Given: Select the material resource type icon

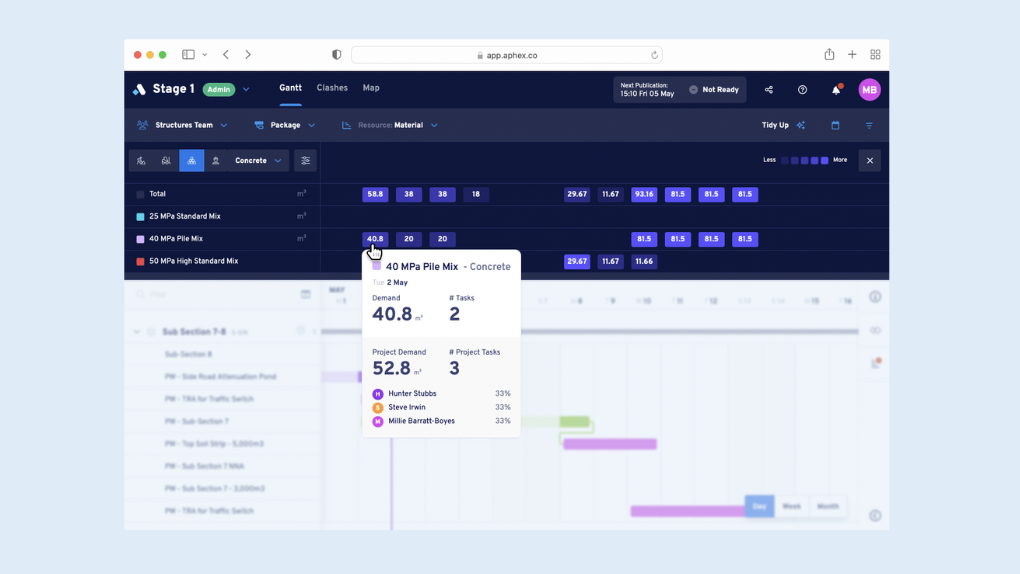Looking at the screenshot, I should tap(191, 161).
